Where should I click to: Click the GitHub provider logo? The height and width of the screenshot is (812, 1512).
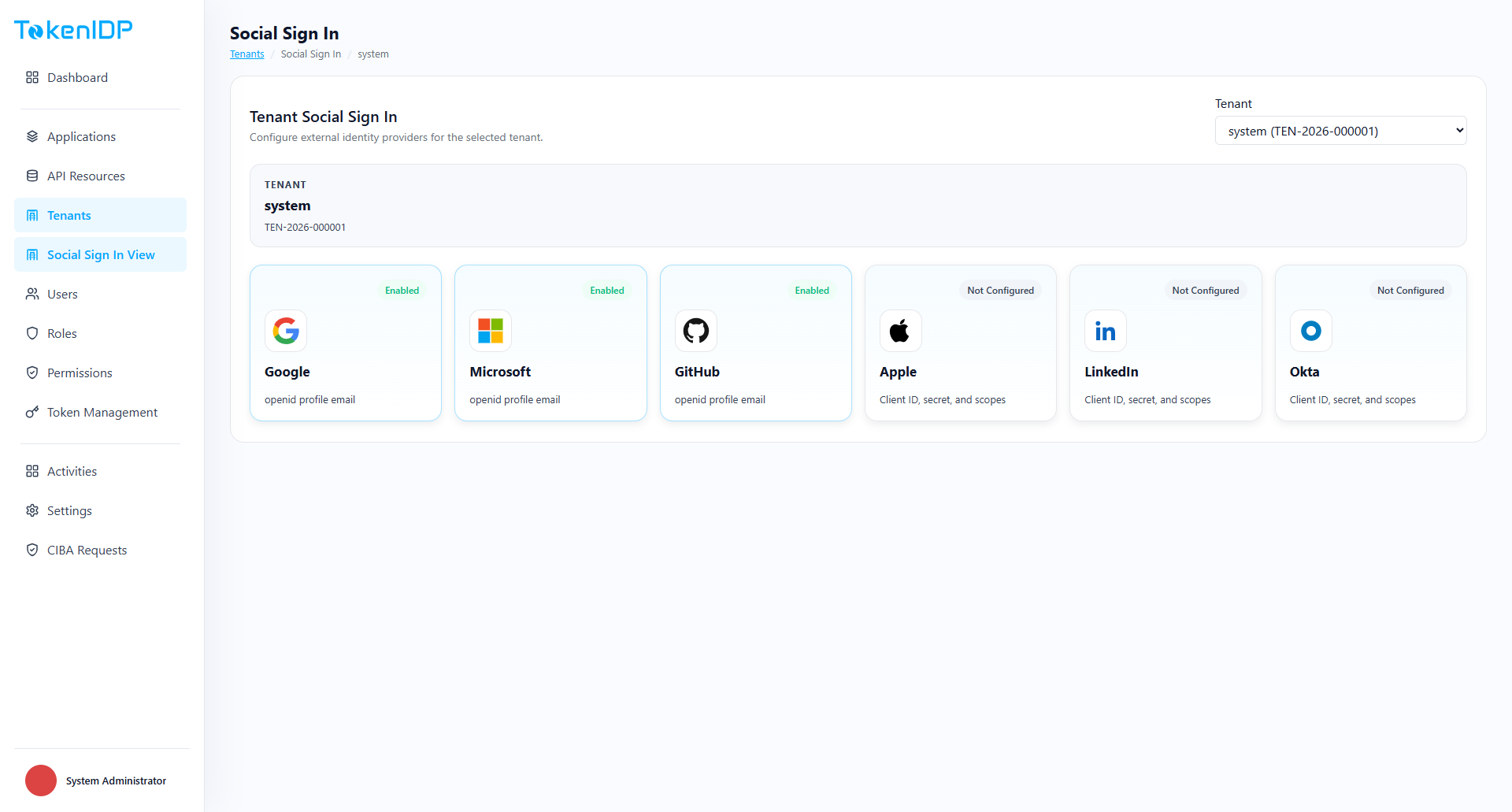(696, 331)
